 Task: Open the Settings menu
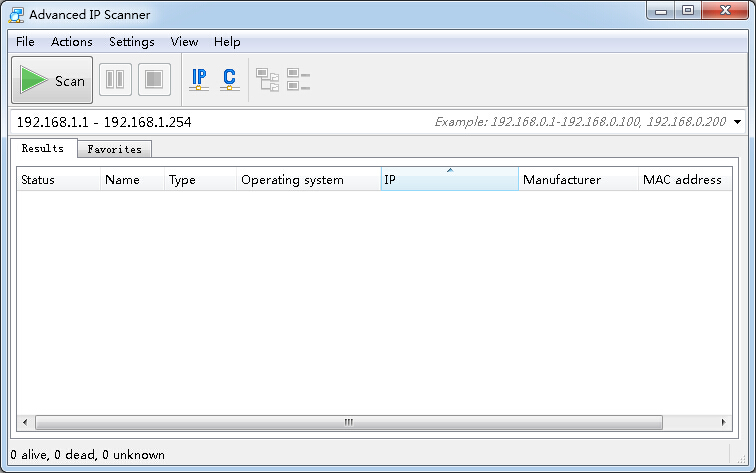(132, 42)
